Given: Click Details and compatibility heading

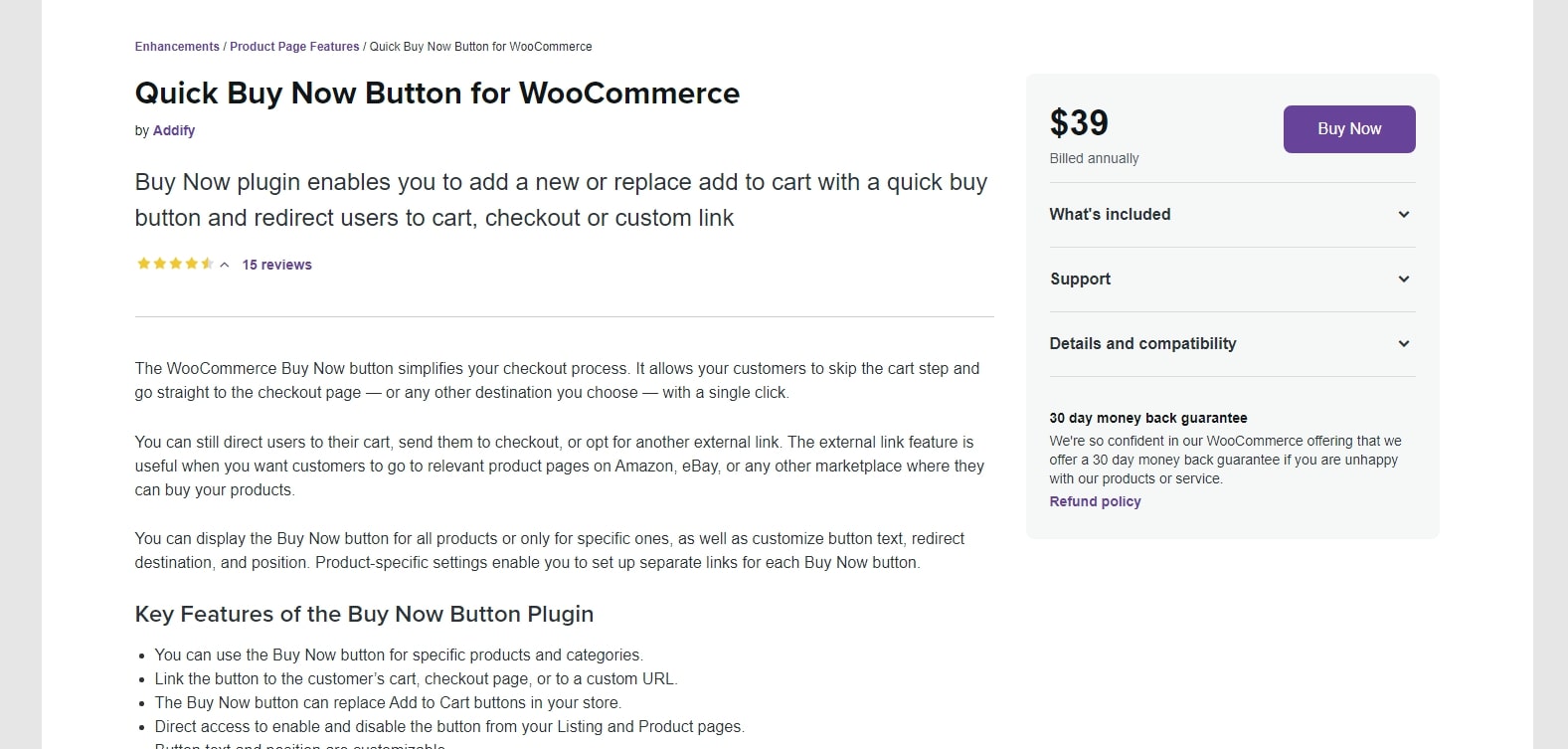Looking at the screenshot, I should (1142, 343).
